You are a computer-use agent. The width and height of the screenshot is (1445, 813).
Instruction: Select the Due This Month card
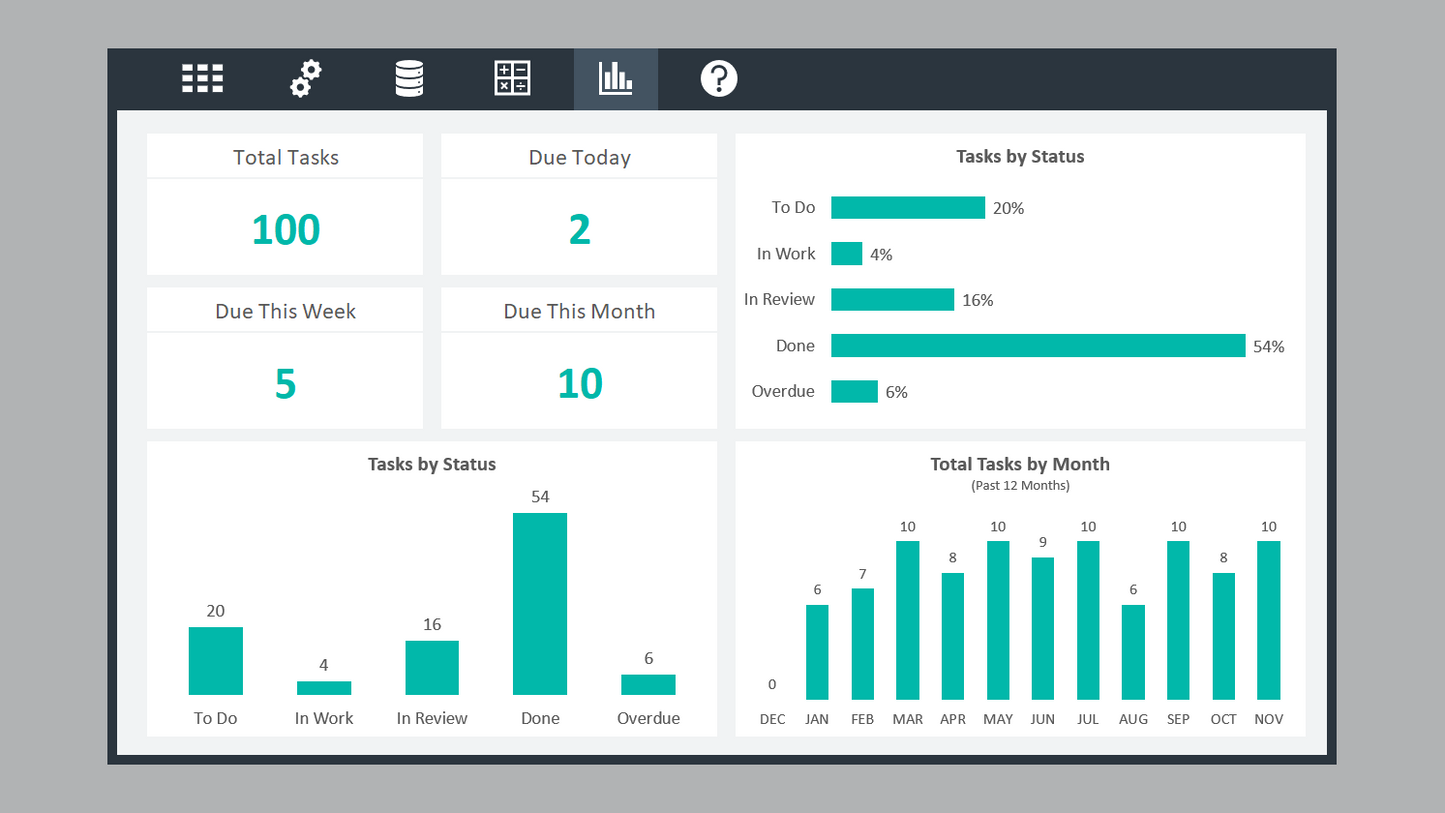pyautogui.click(x=579, y=359)
